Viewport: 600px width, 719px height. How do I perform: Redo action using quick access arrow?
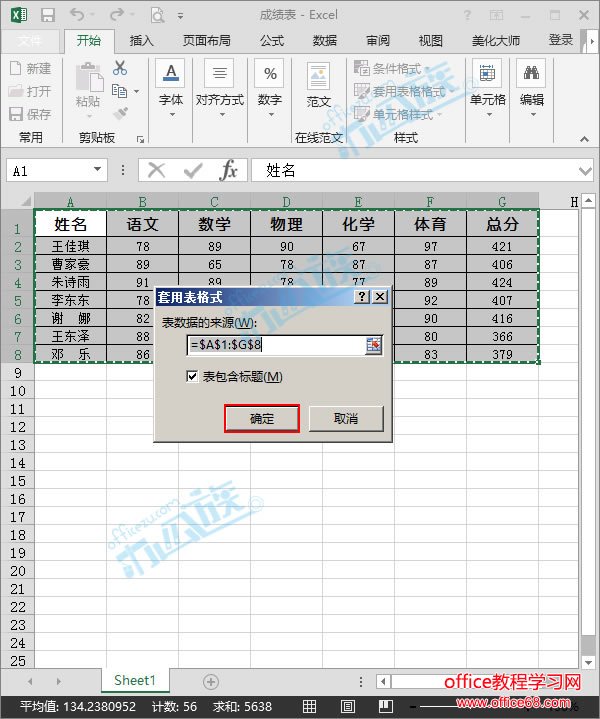pos(116,15)
